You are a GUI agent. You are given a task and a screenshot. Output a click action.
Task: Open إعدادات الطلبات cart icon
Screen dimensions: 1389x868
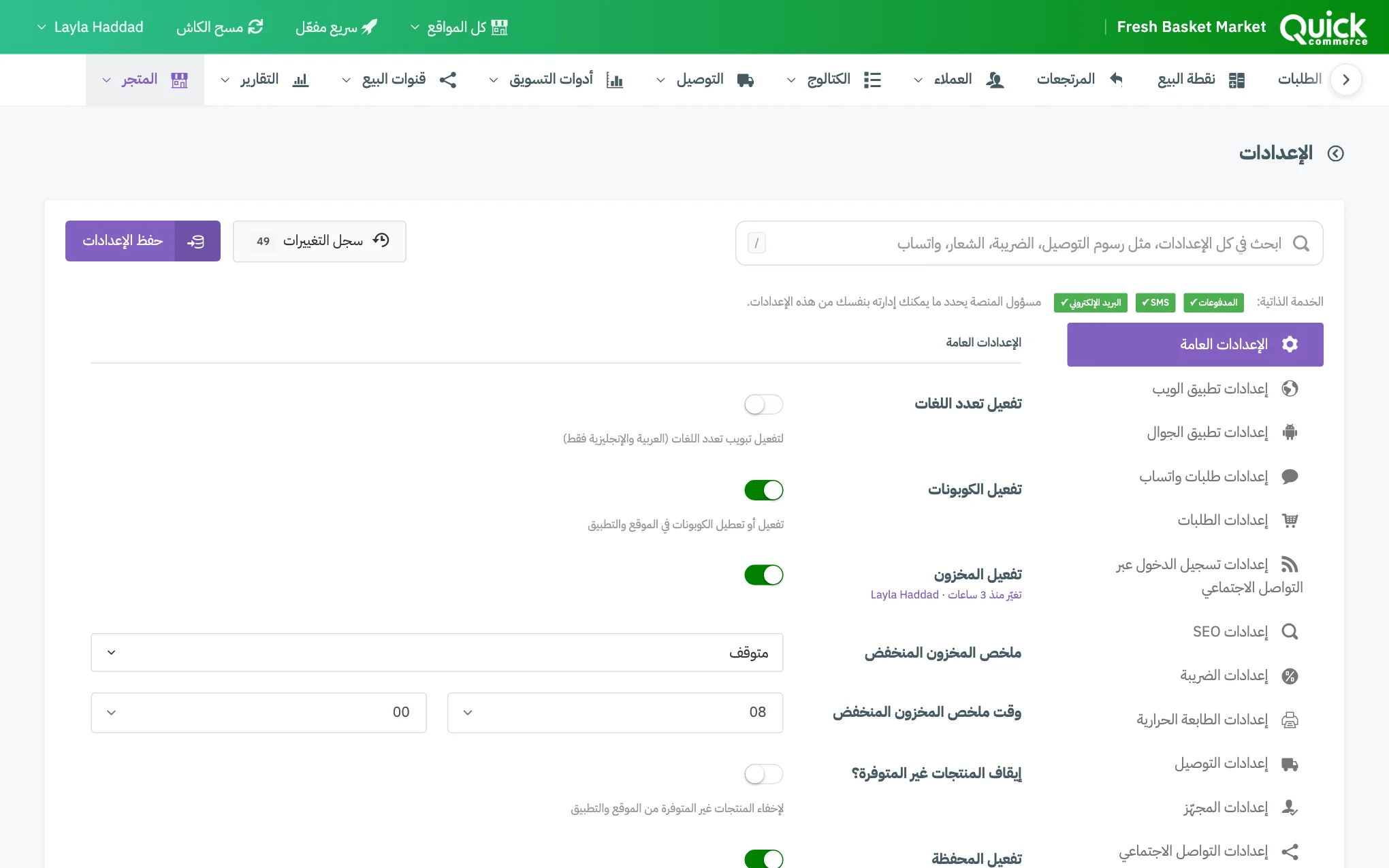click(1290, 521)
